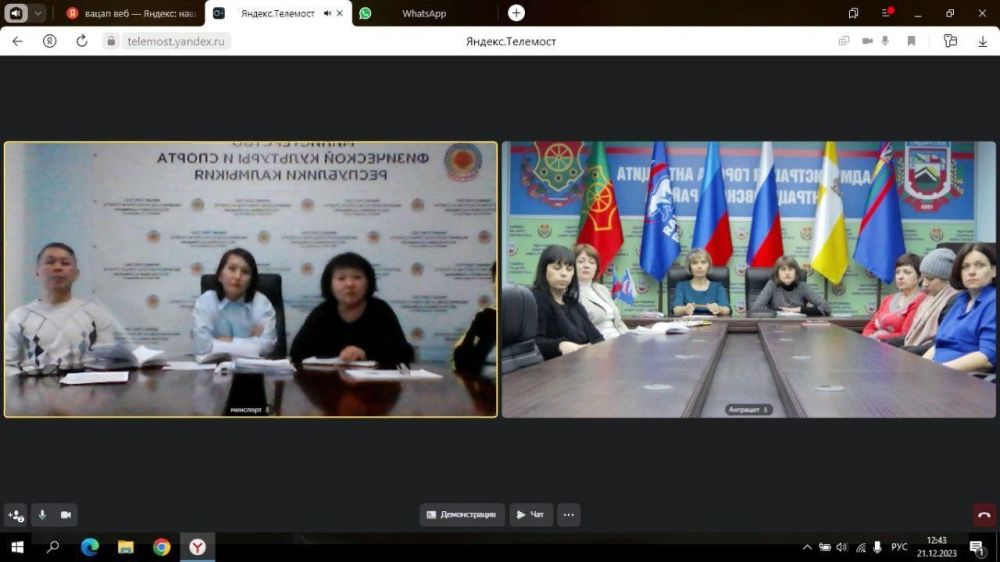The width and height of the screenshot is (1000, 562).
Task: Click microphone permission icon in address bar
Action: [x=885, y=41]
